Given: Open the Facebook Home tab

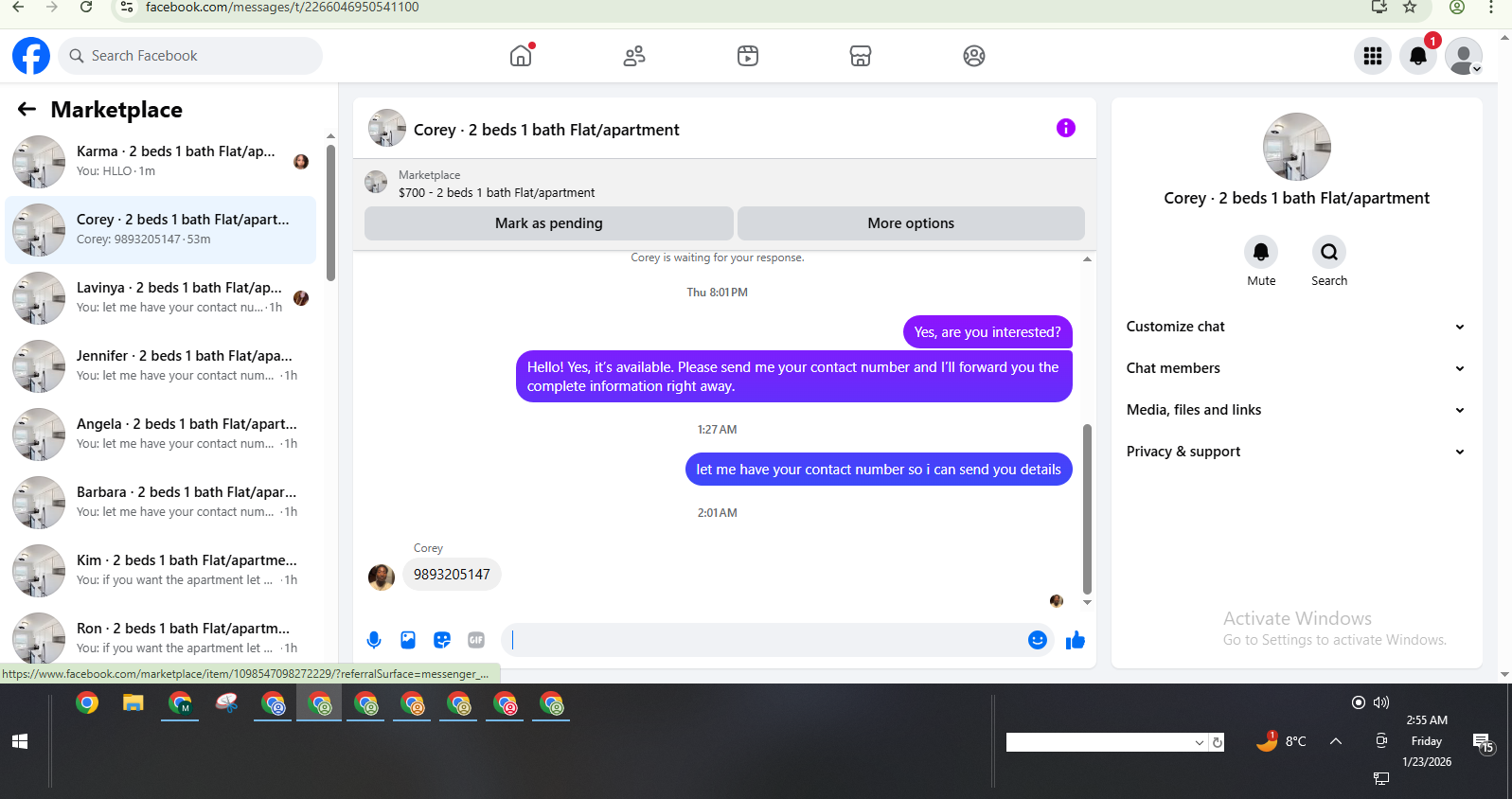Looking at the screenshot, I should pos(521,56).
